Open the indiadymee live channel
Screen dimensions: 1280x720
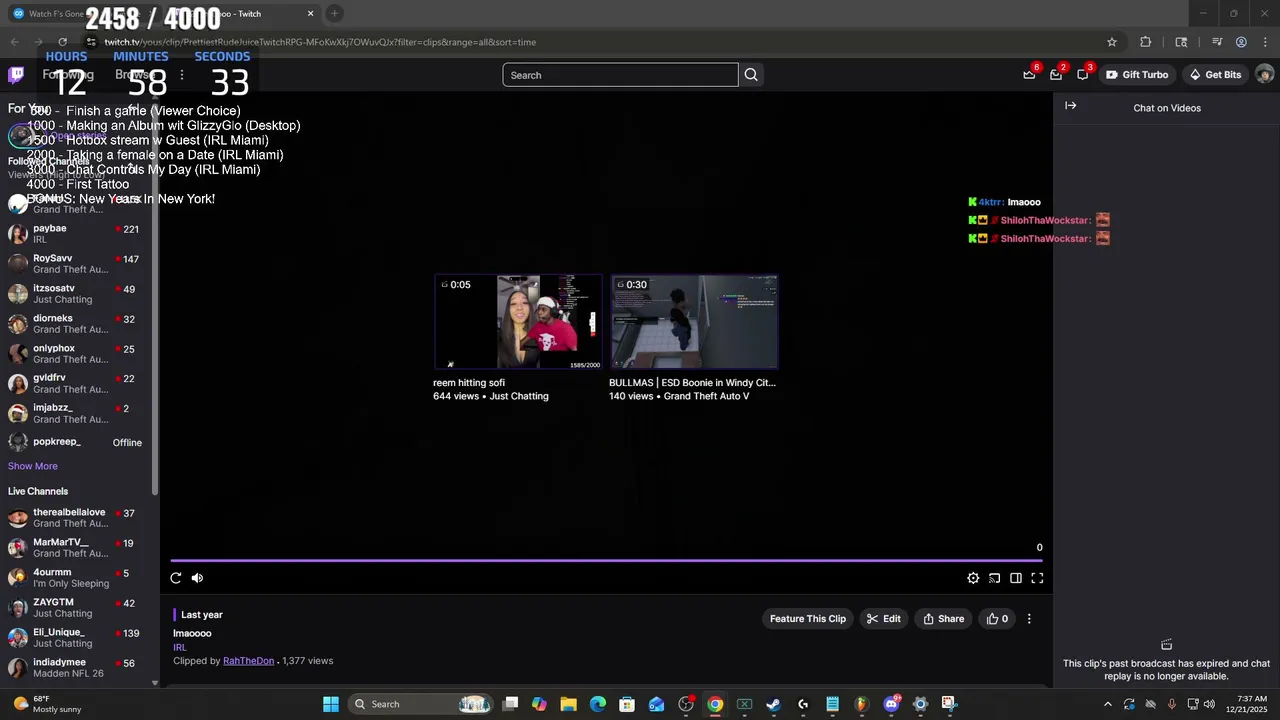pyautogui.click(x=78, y=668)
